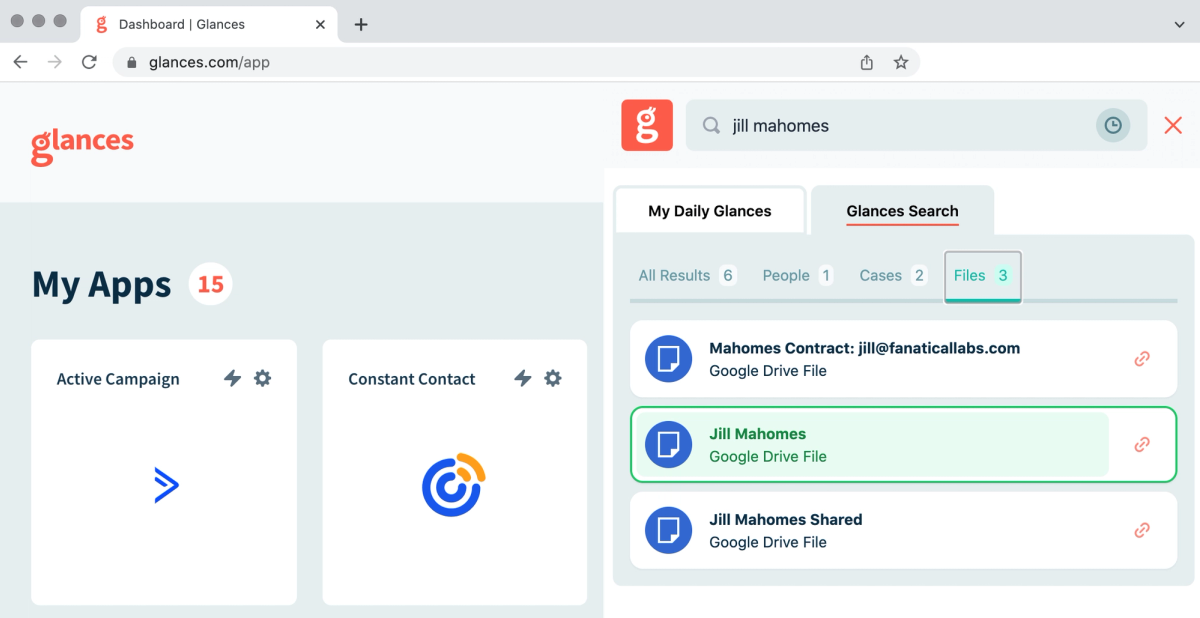Reload the page with refresh icon

(89, 62)
